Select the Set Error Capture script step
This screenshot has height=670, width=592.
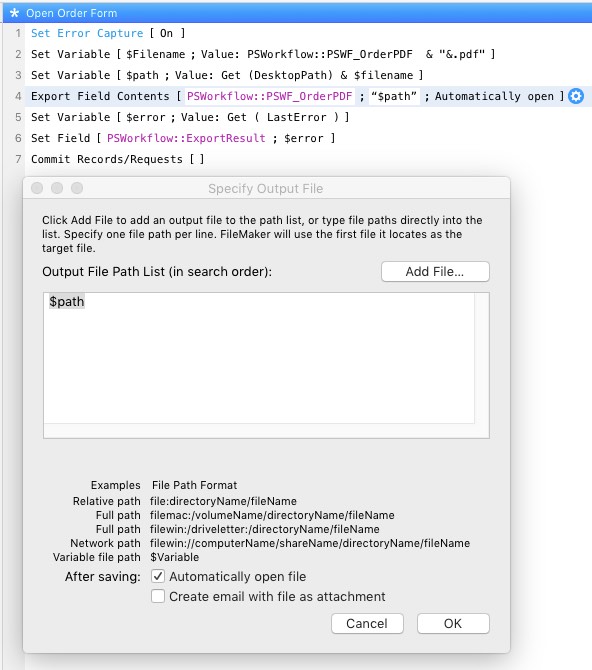coord(108,33)
